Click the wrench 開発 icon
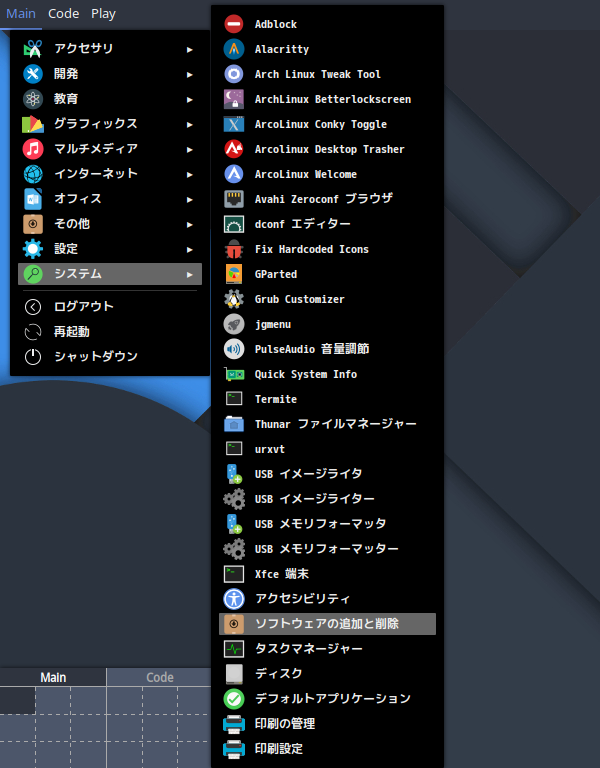 33,74
